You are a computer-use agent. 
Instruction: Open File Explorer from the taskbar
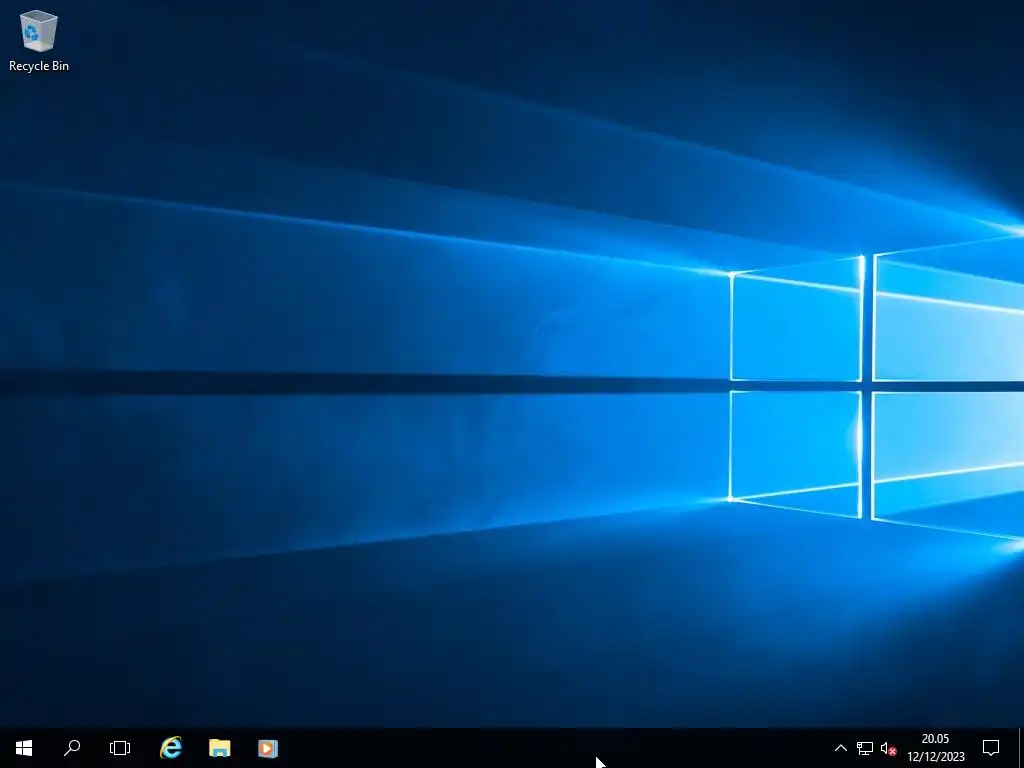click(219, 748)
